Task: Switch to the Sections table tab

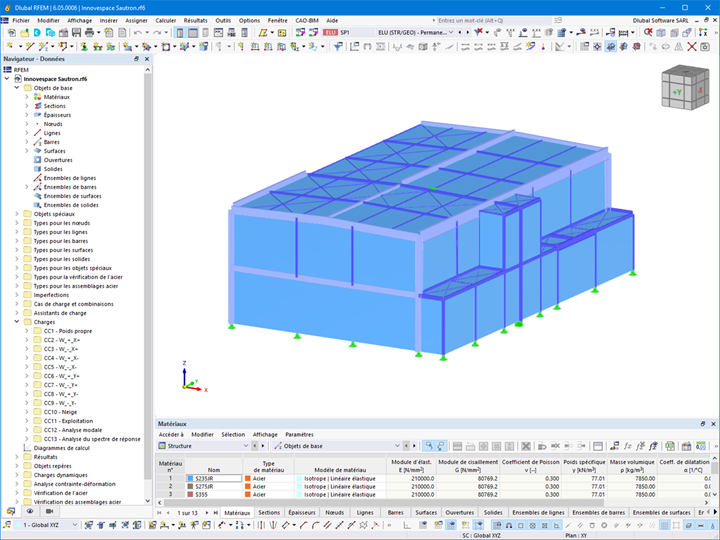Action: 269,512
